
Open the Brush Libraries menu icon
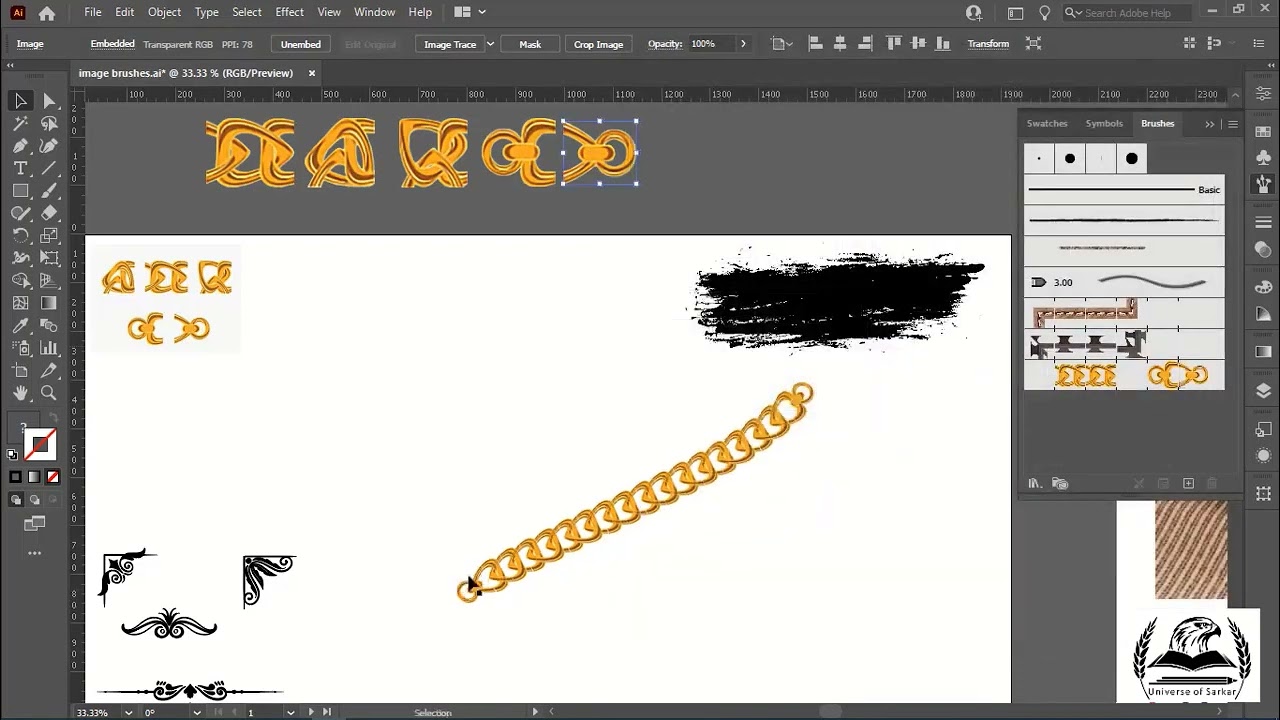1035,484
